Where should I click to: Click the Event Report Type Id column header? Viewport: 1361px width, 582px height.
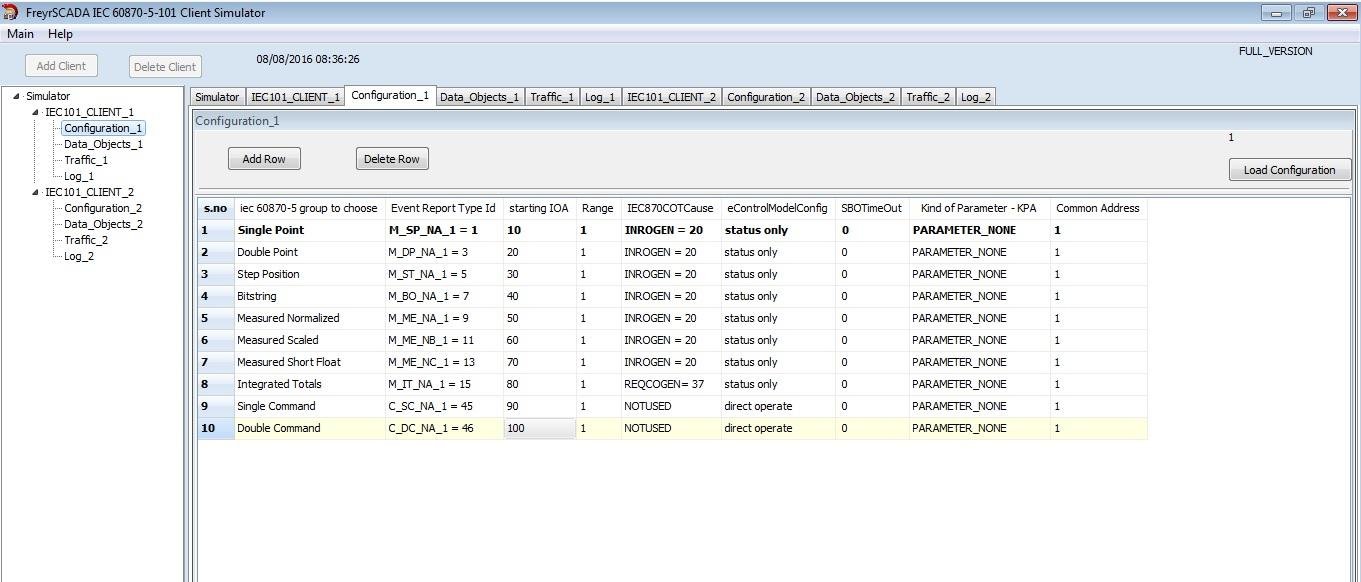coord(443,208)
